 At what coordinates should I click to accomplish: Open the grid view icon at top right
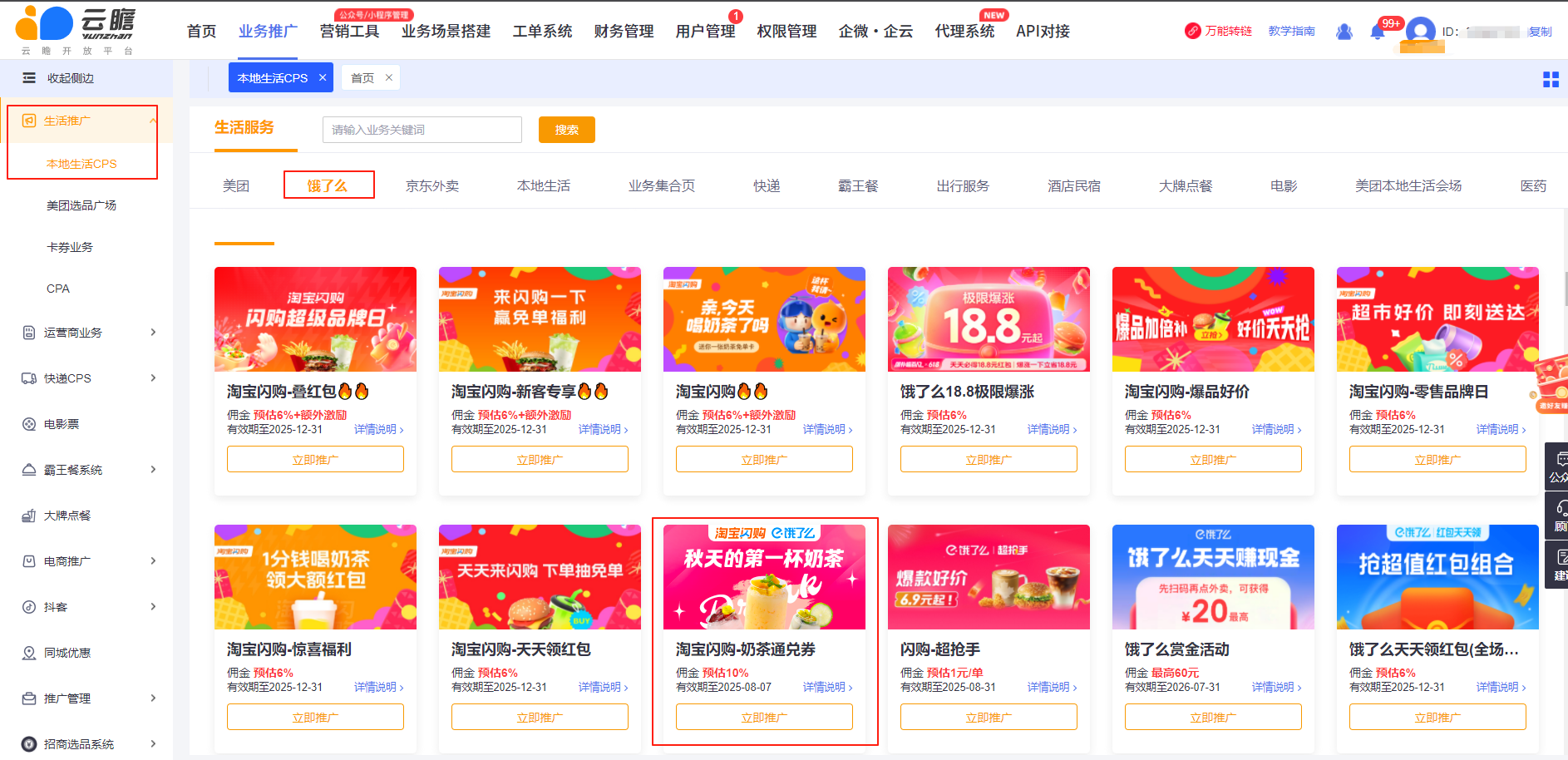pyautogui.click(x=1551, y=79)
